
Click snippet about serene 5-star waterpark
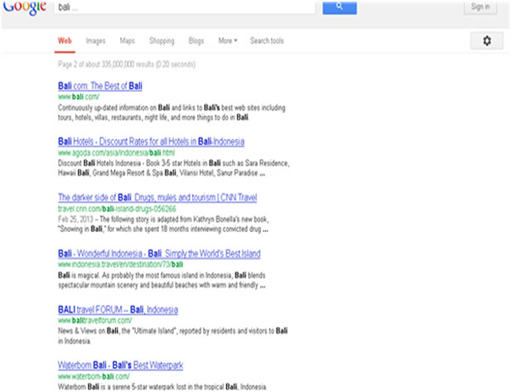(x=162, y=387)
